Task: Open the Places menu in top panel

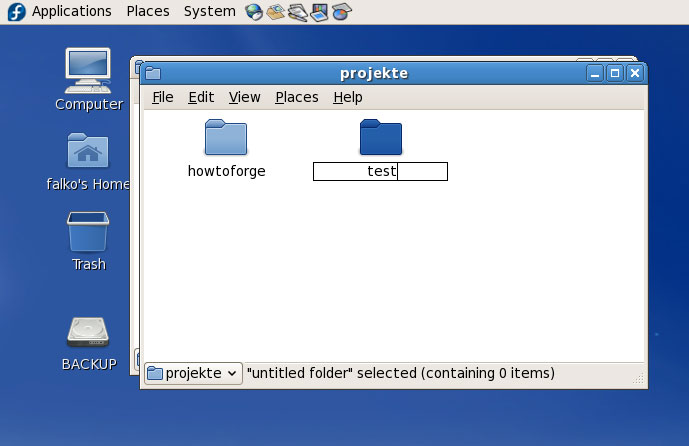Action: point(148,11)
